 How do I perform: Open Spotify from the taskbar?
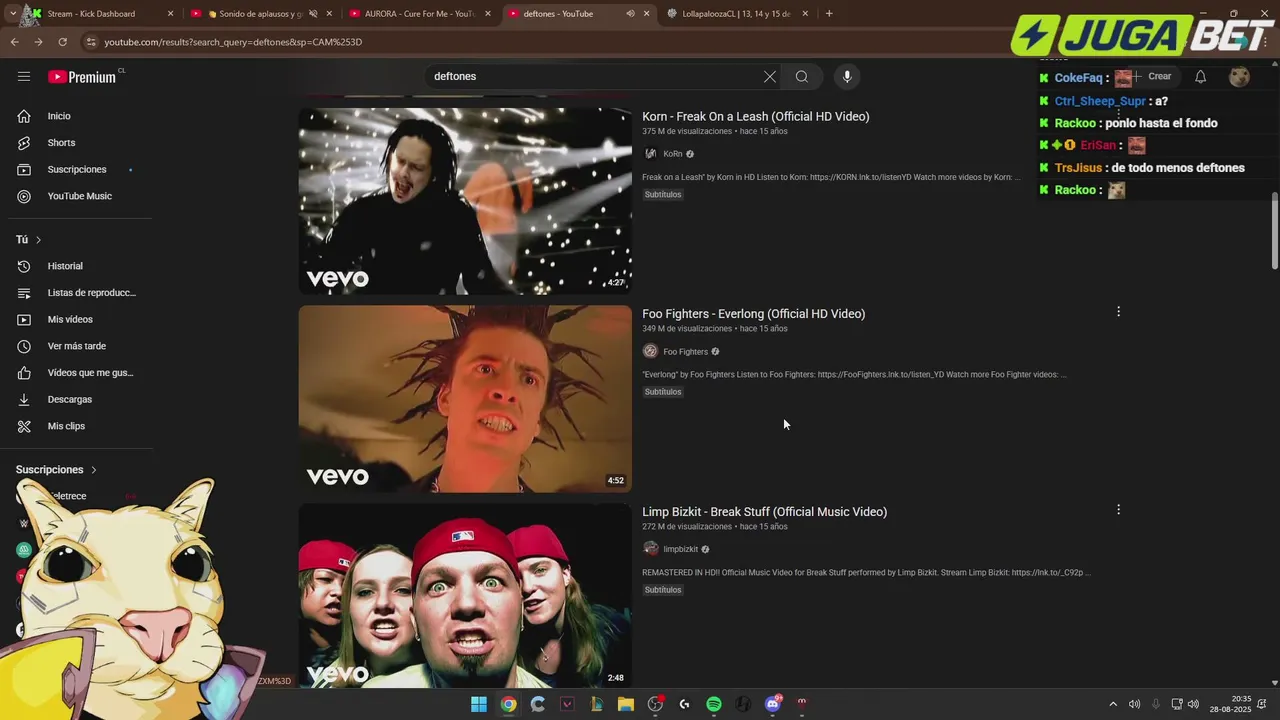click(714, 704)
